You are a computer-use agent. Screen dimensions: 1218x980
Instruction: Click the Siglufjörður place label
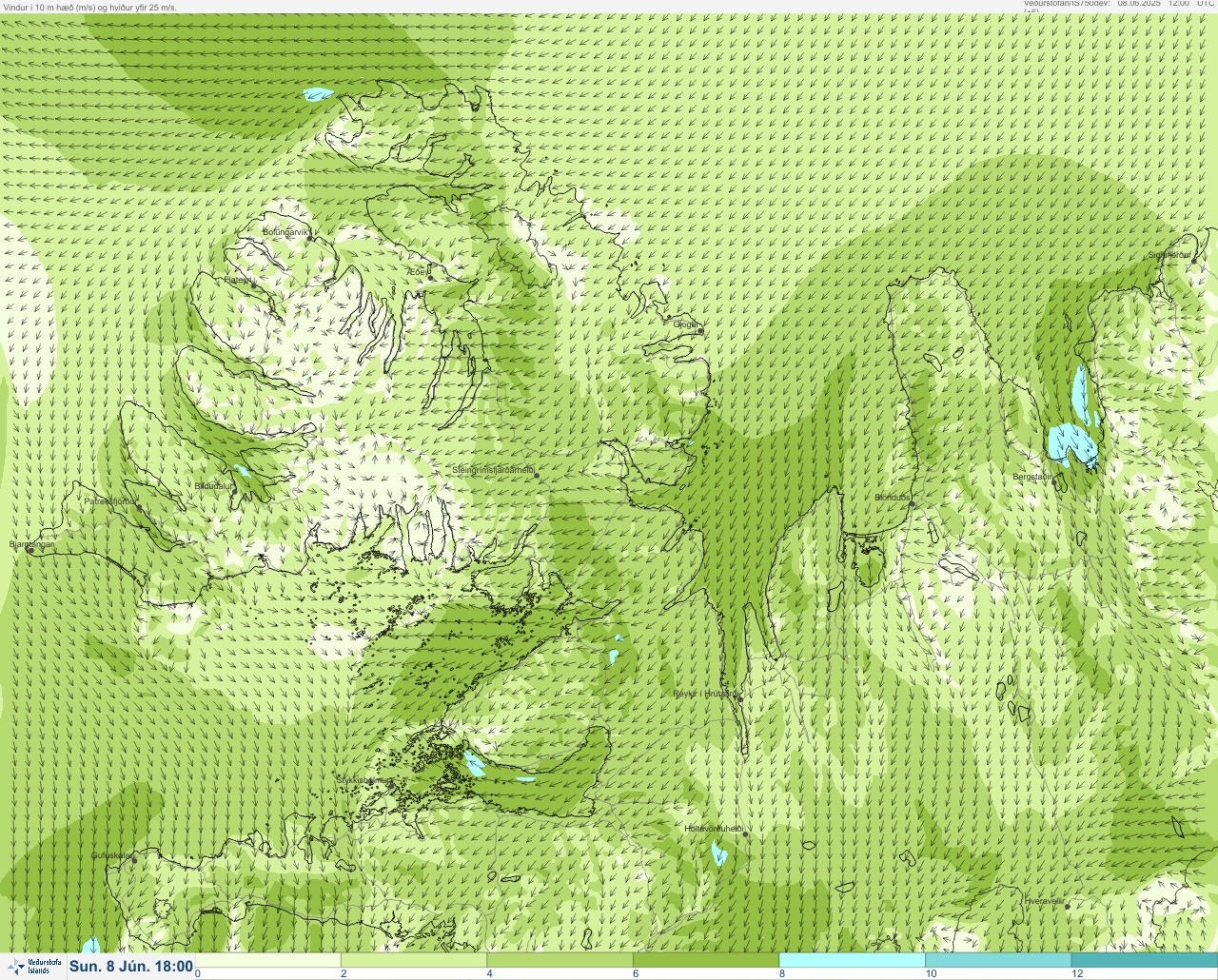click(1169, 255)
